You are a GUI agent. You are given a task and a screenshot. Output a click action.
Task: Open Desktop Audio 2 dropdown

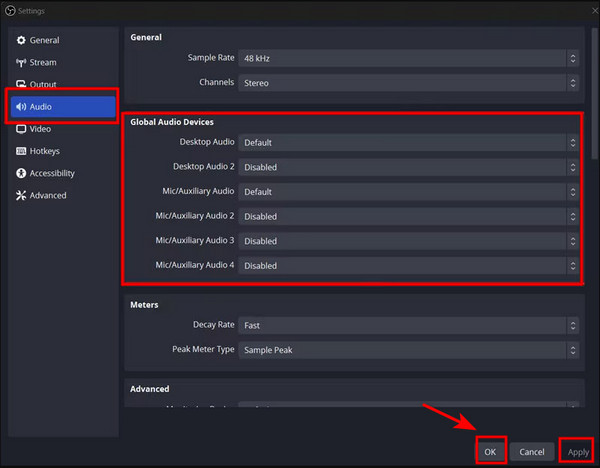coord(409,167)
